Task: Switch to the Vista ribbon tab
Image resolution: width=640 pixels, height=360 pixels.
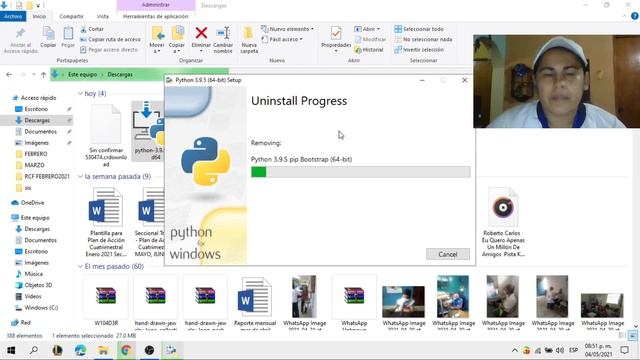Action: pyautogui.click(x=102, y=16)
